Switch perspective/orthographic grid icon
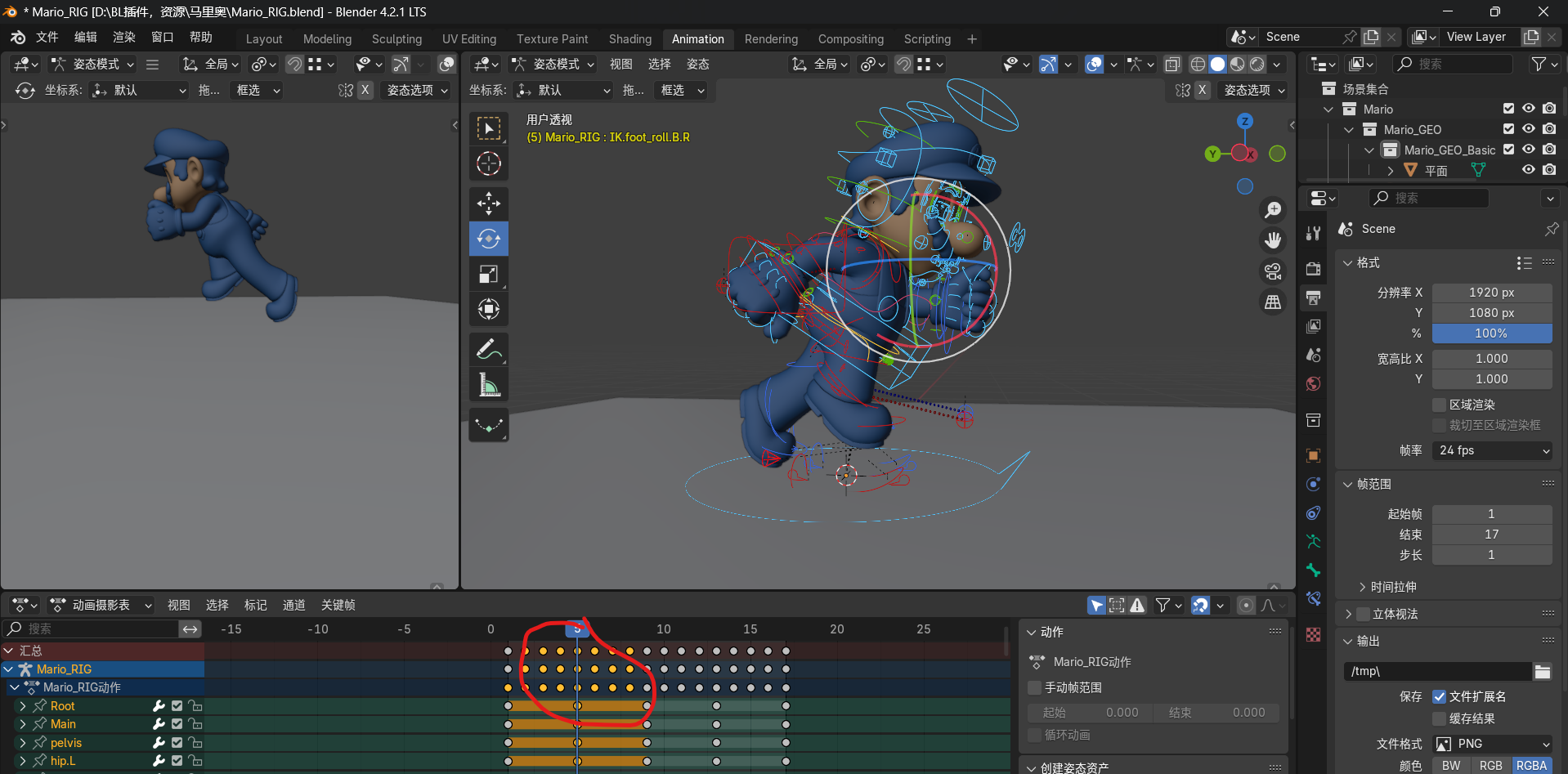This screenshot has width=1568, height=774. coord(1273,302)
